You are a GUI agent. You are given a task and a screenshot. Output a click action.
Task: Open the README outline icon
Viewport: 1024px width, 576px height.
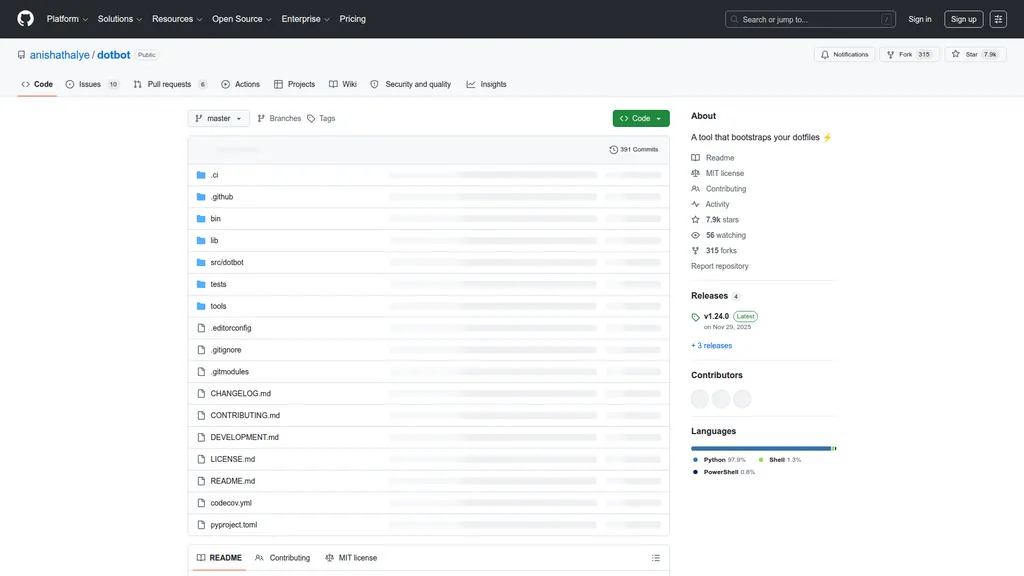pyautogui.click(x=656, y=558)
